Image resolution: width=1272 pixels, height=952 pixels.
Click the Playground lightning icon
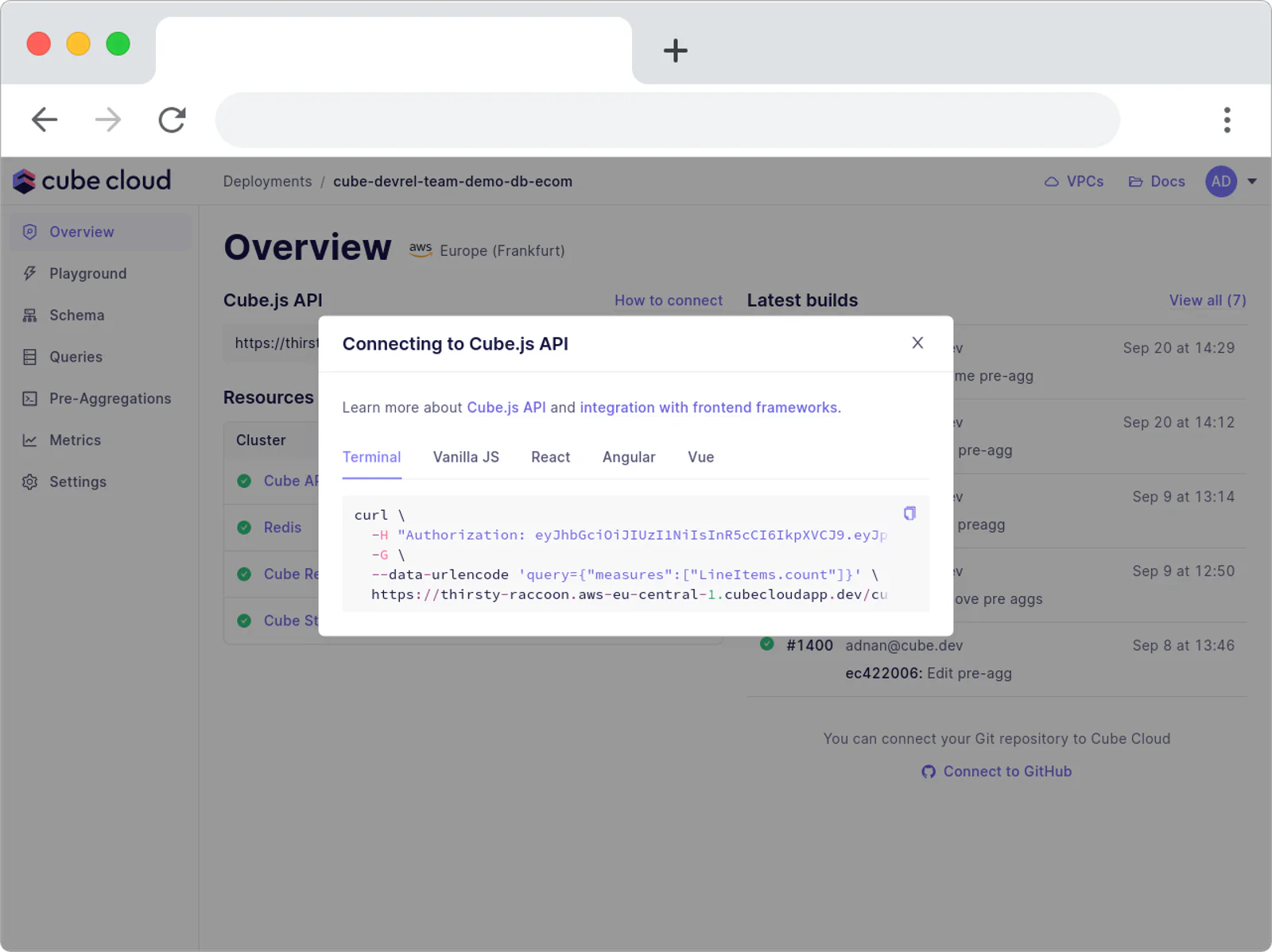pos(29,273)
